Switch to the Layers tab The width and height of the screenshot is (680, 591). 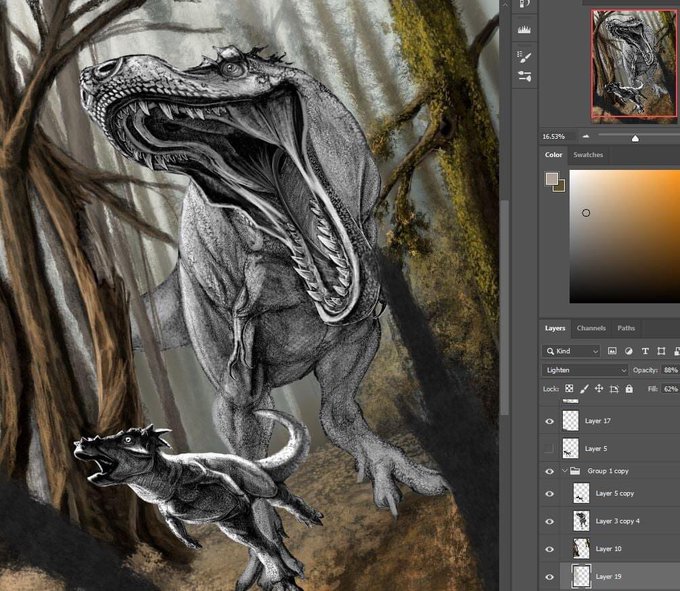[555, 328]
